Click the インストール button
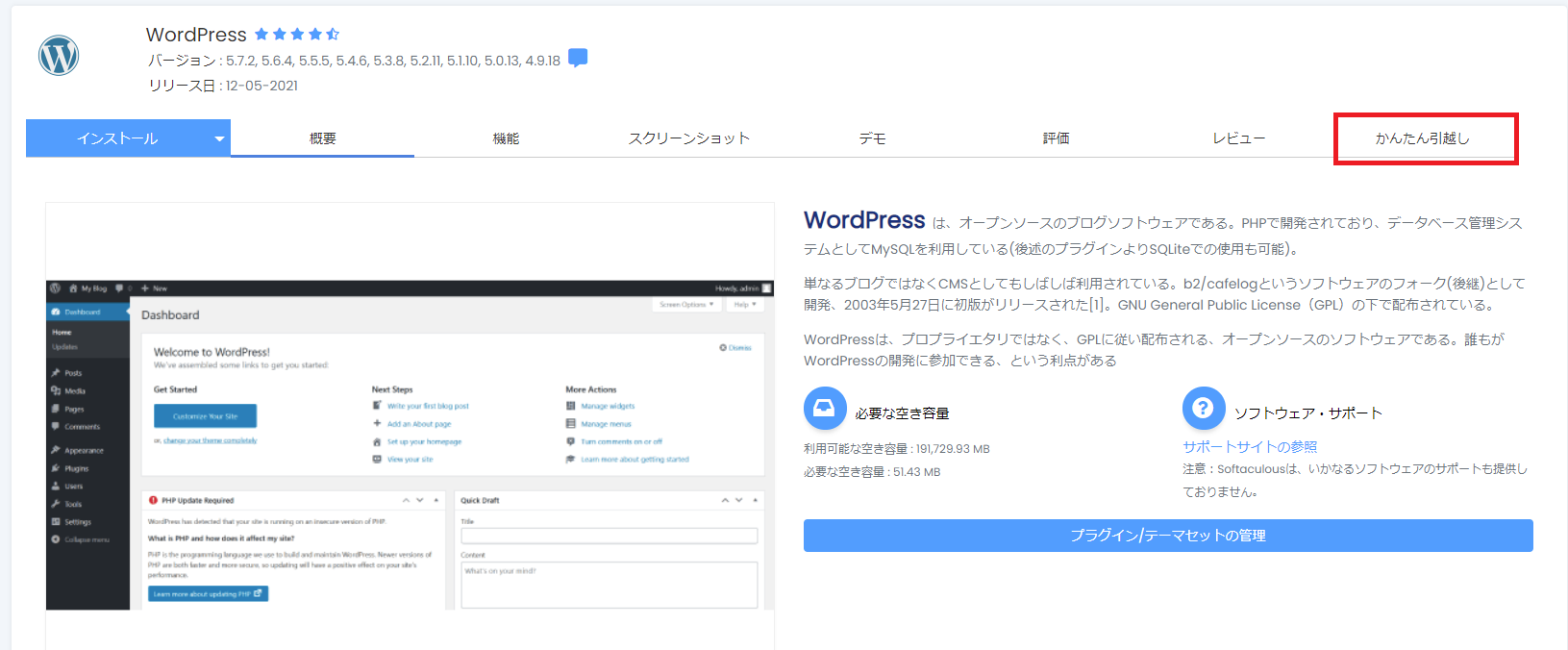 click(117, 138)
